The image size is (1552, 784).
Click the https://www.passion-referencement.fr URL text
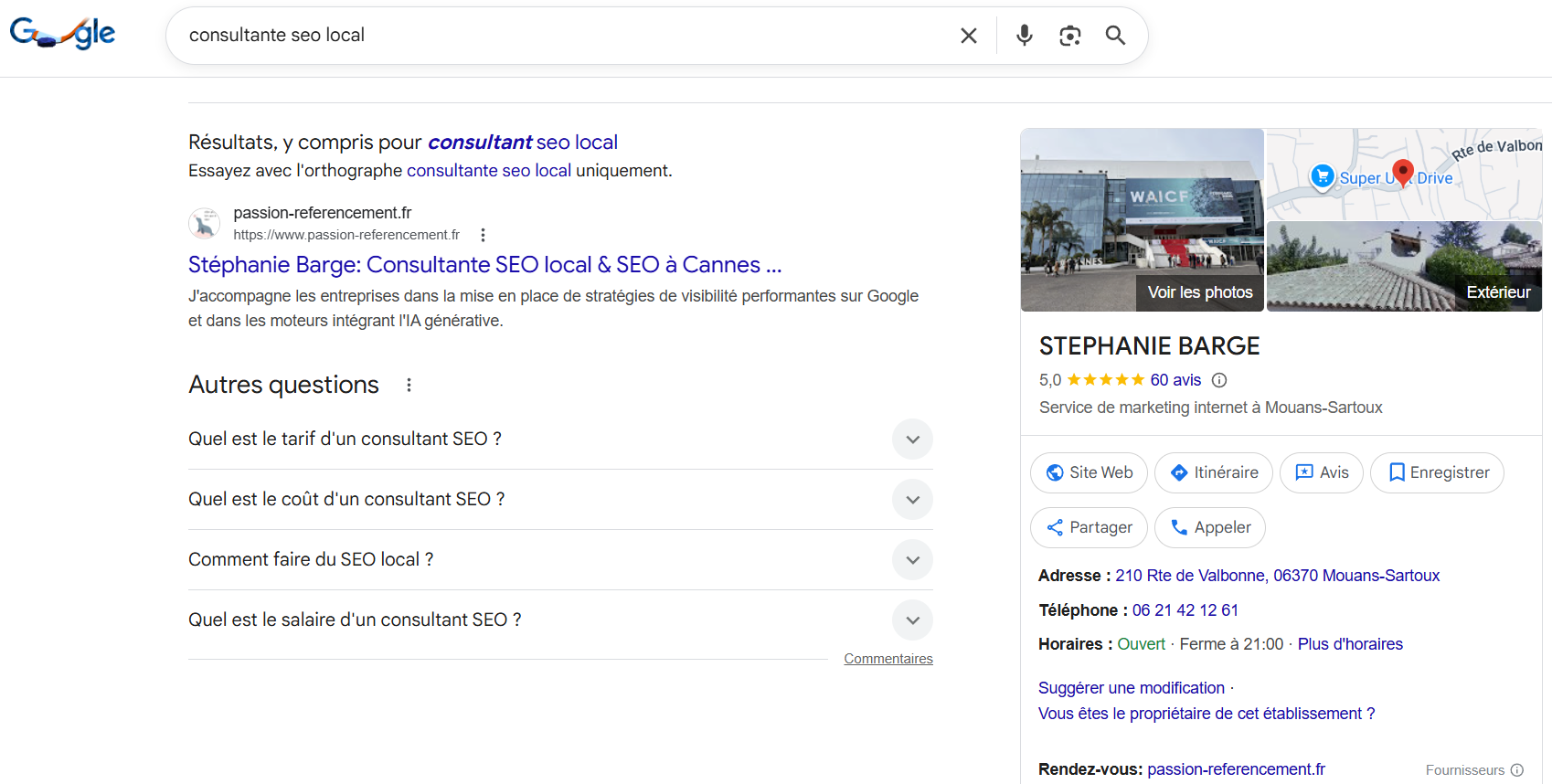(x=346, y=235)
